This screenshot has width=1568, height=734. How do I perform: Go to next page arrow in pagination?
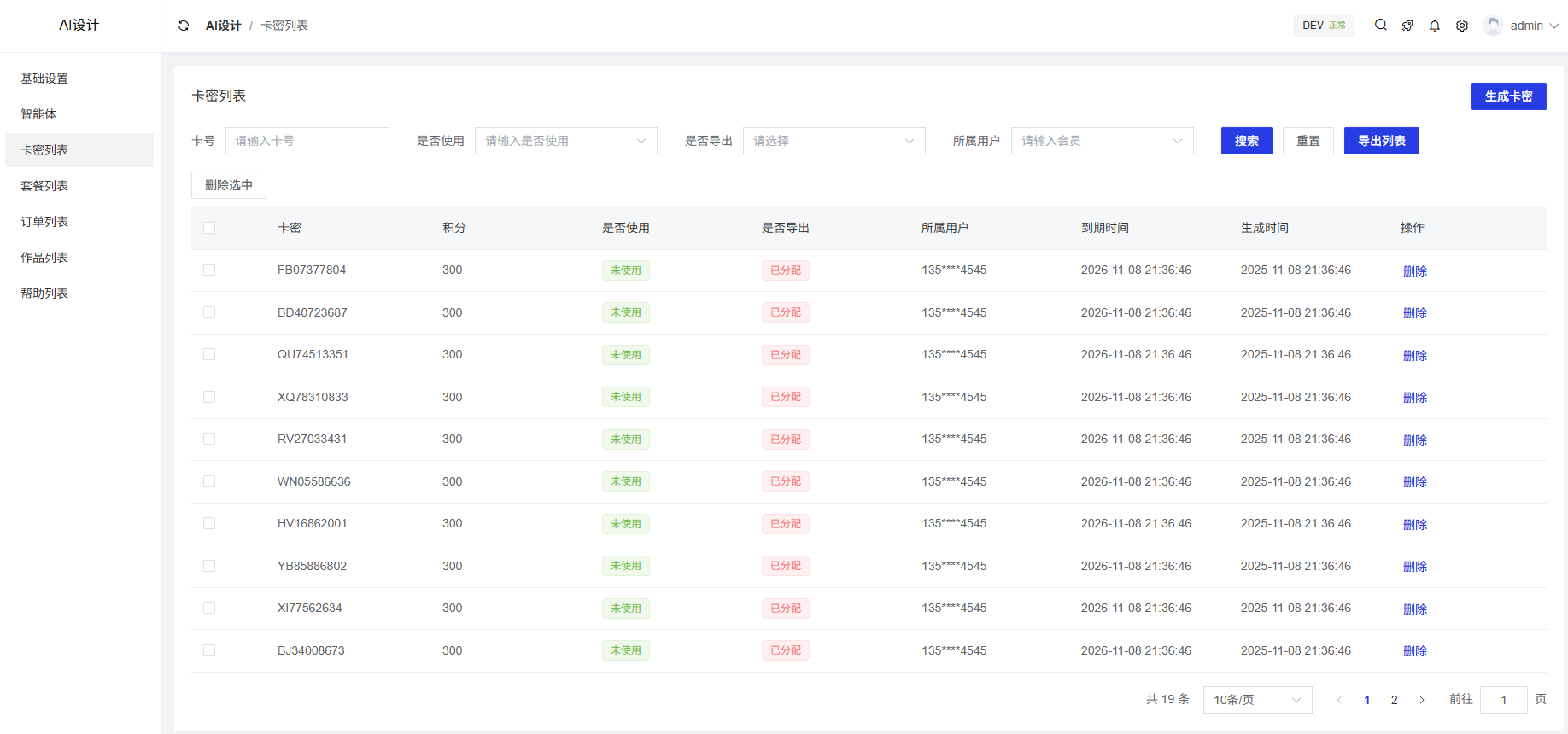click(1422, 700)
